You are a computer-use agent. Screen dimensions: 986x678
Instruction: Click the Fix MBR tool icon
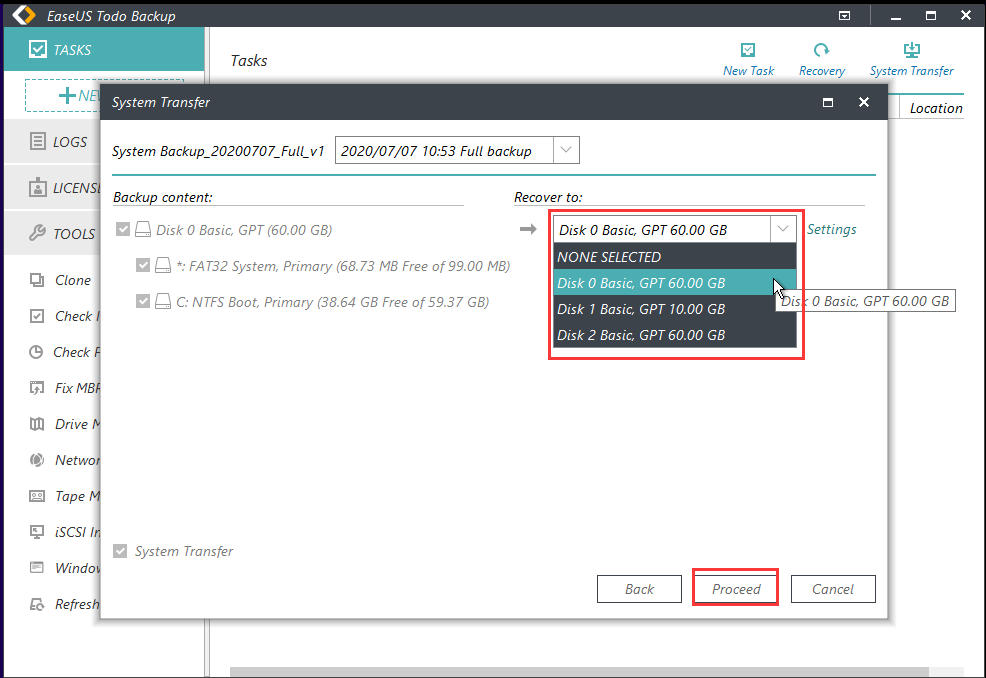click(37, 388)
